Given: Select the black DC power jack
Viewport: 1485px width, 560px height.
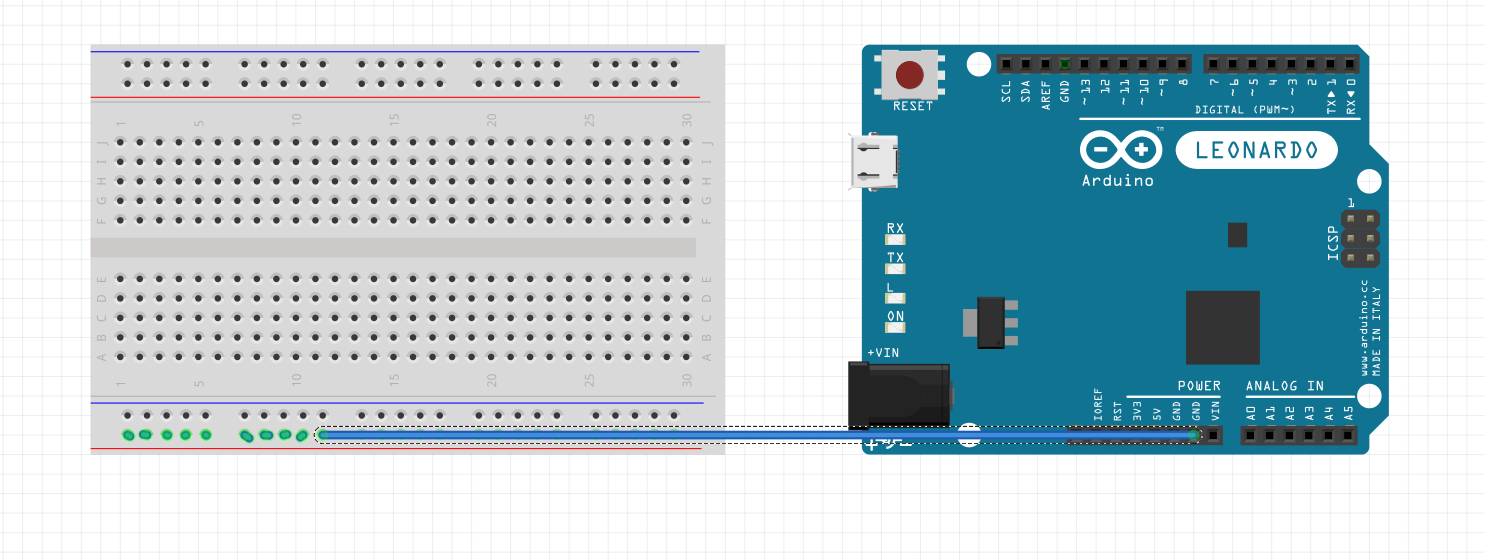Looking at the screenshot, I should click(x=899, y=396).
